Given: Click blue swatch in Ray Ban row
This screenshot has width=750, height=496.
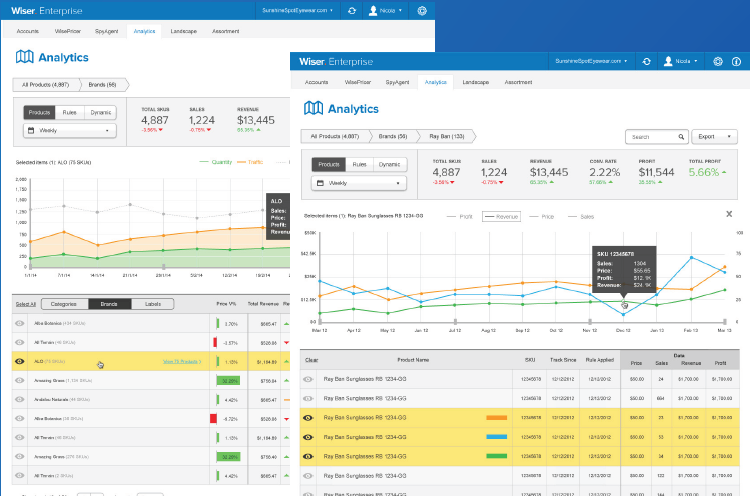Looking at the screenshot, I should pos(496,437).
